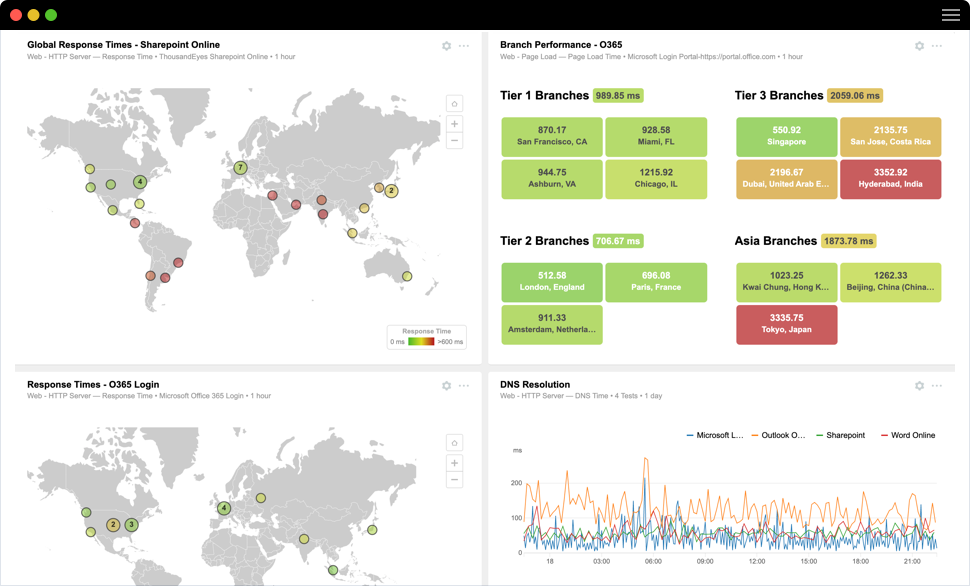This screenshot has height=586, width=970.
Task: Hide the Outlook series in DNS chart legend
Action: click(778, 435)
